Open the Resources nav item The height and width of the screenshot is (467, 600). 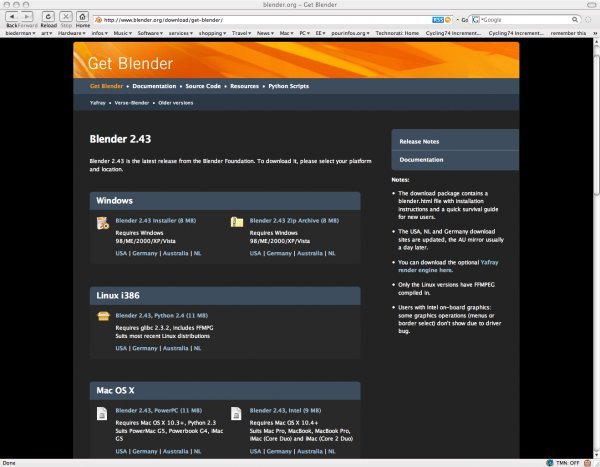[245, 86]
